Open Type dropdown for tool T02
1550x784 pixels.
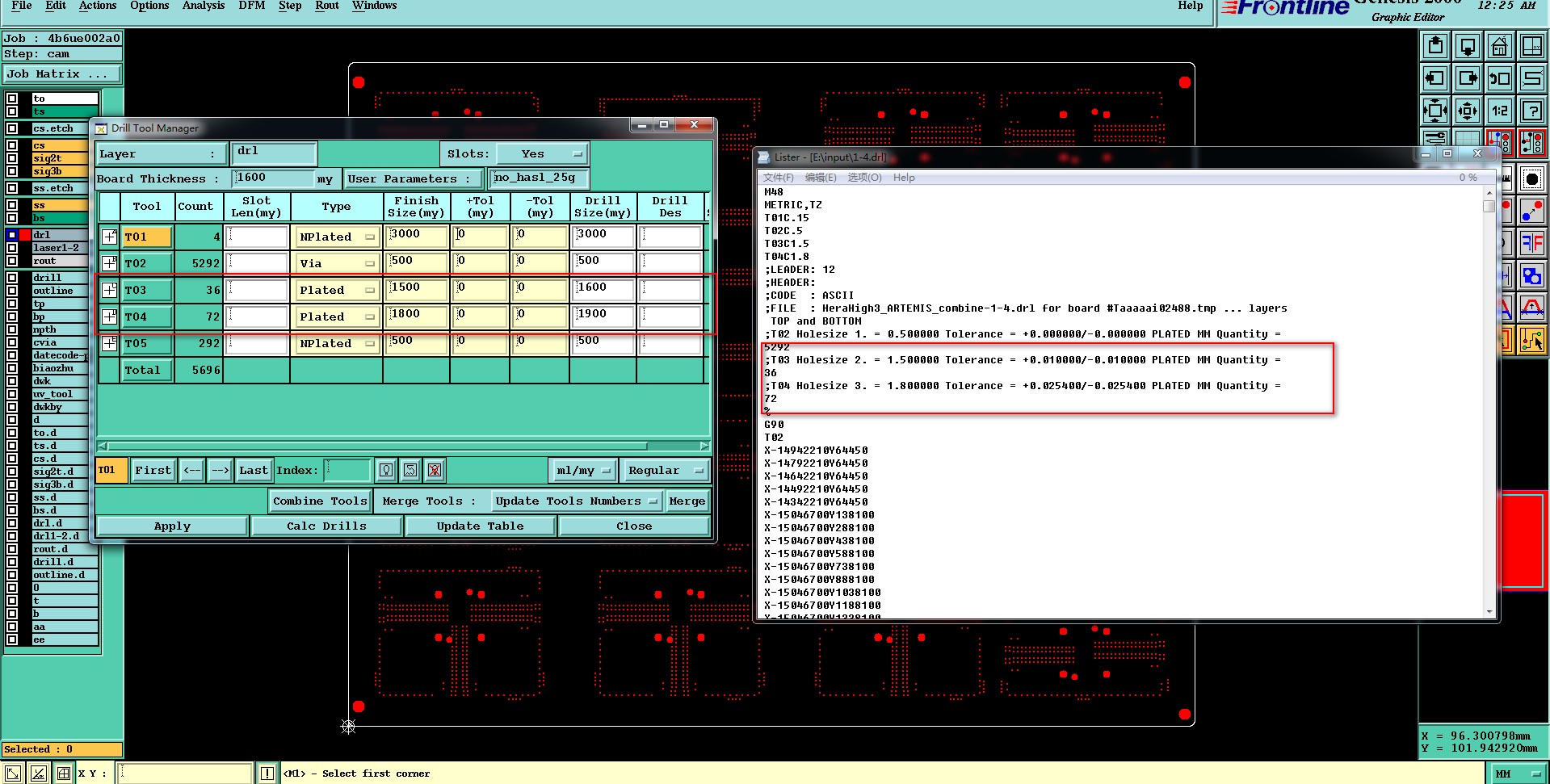pyautogui.click(x=337, y=263)
